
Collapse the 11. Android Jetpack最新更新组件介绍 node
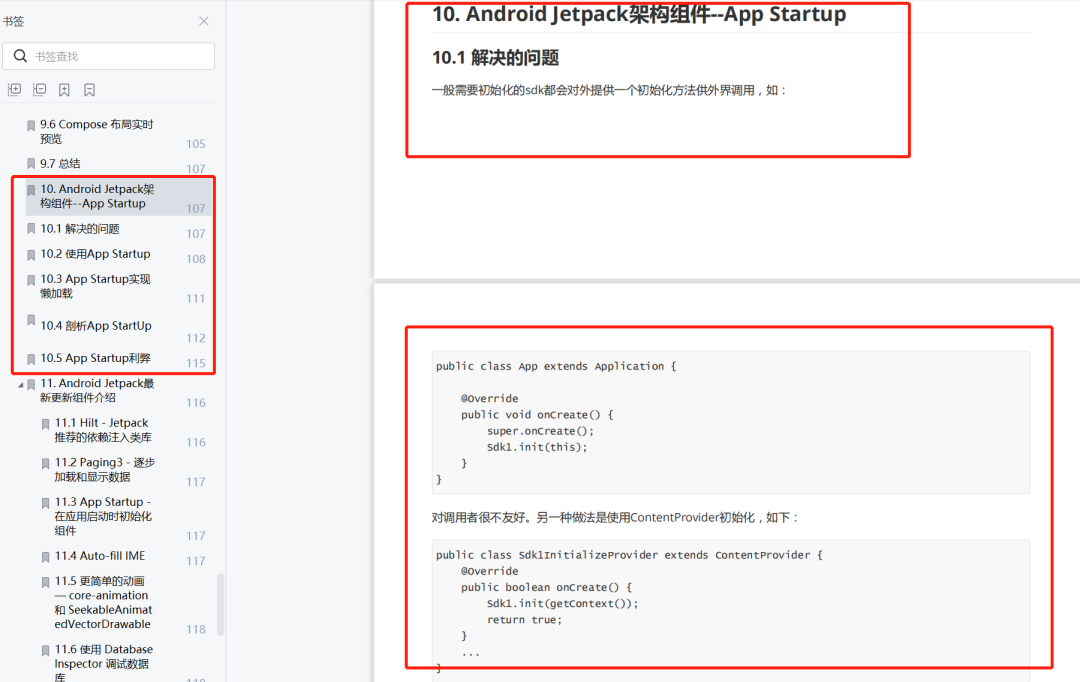pos(21,384)
